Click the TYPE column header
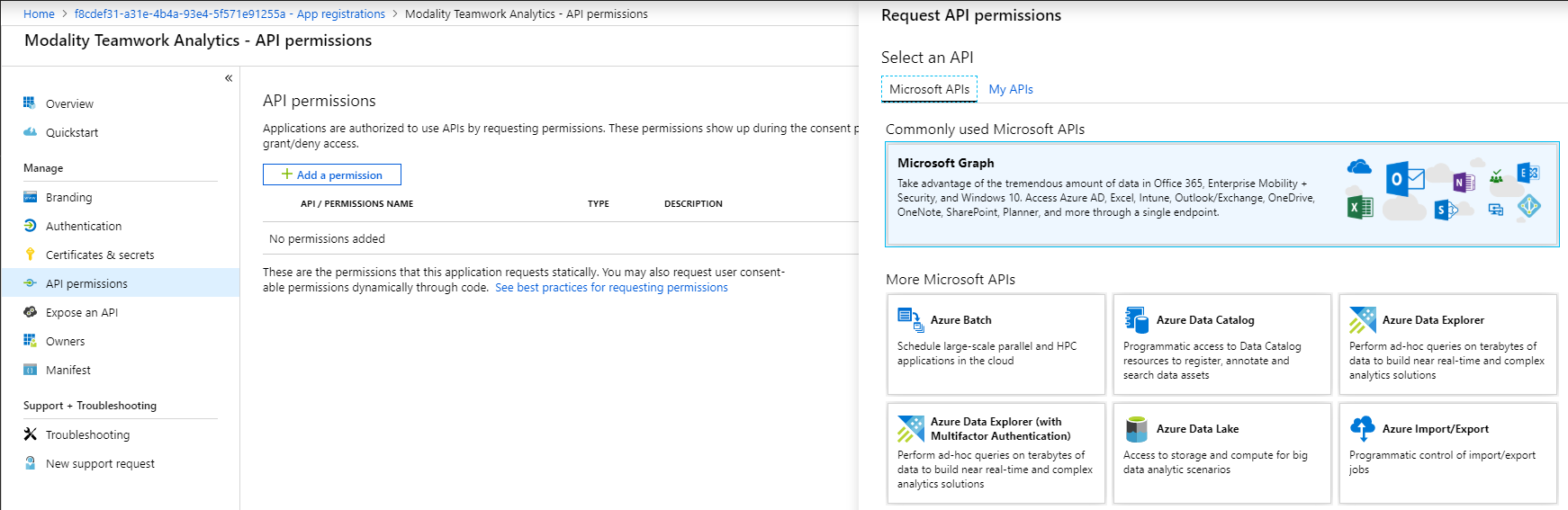 pyautogui.click(x=599, y=204)
